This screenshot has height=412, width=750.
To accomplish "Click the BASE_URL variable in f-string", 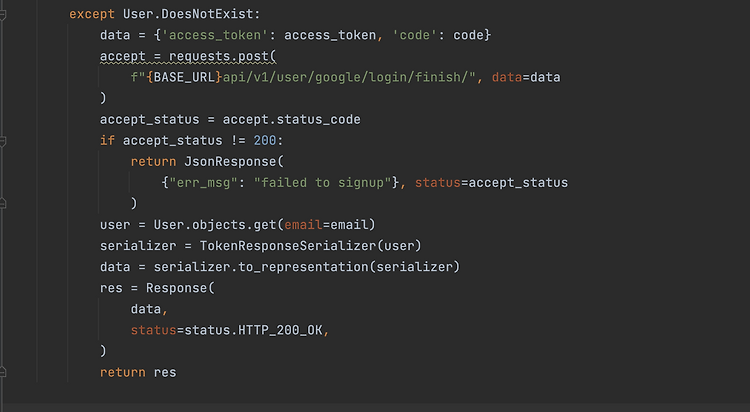I will (x=184, y=78).
